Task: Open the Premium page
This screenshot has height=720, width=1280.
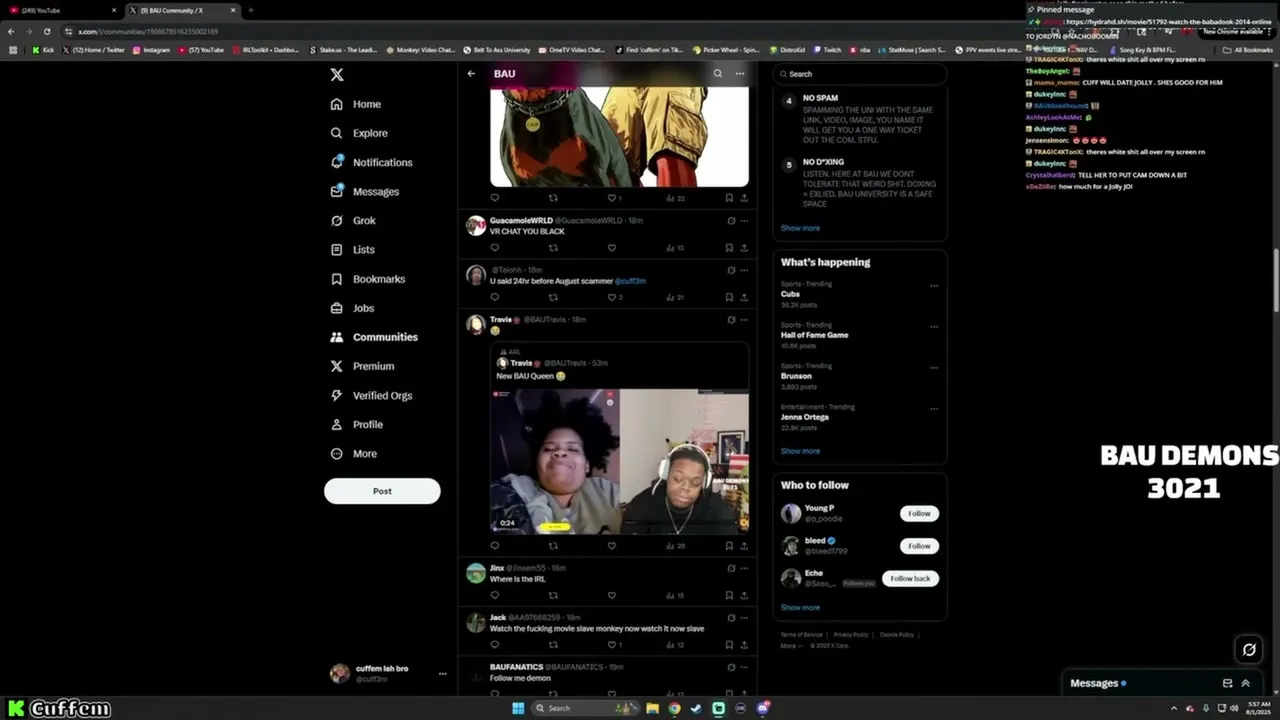Action: (x=362, y=366)
